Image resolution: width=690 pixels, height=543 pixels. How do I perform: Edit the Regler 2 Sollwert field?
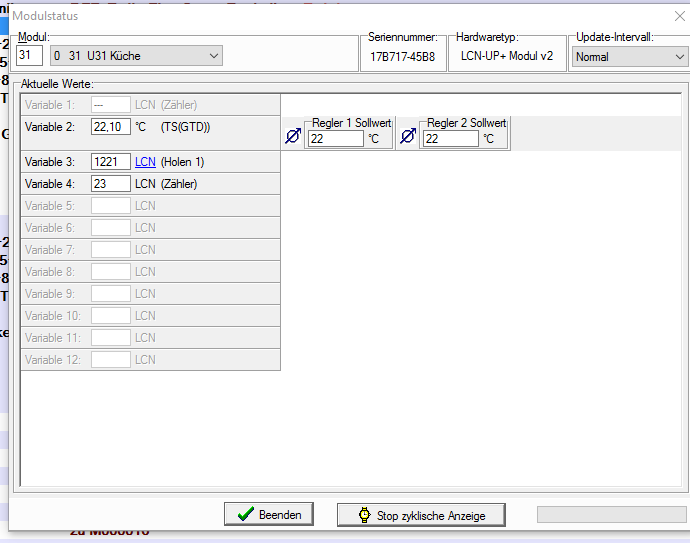[450, 139]
